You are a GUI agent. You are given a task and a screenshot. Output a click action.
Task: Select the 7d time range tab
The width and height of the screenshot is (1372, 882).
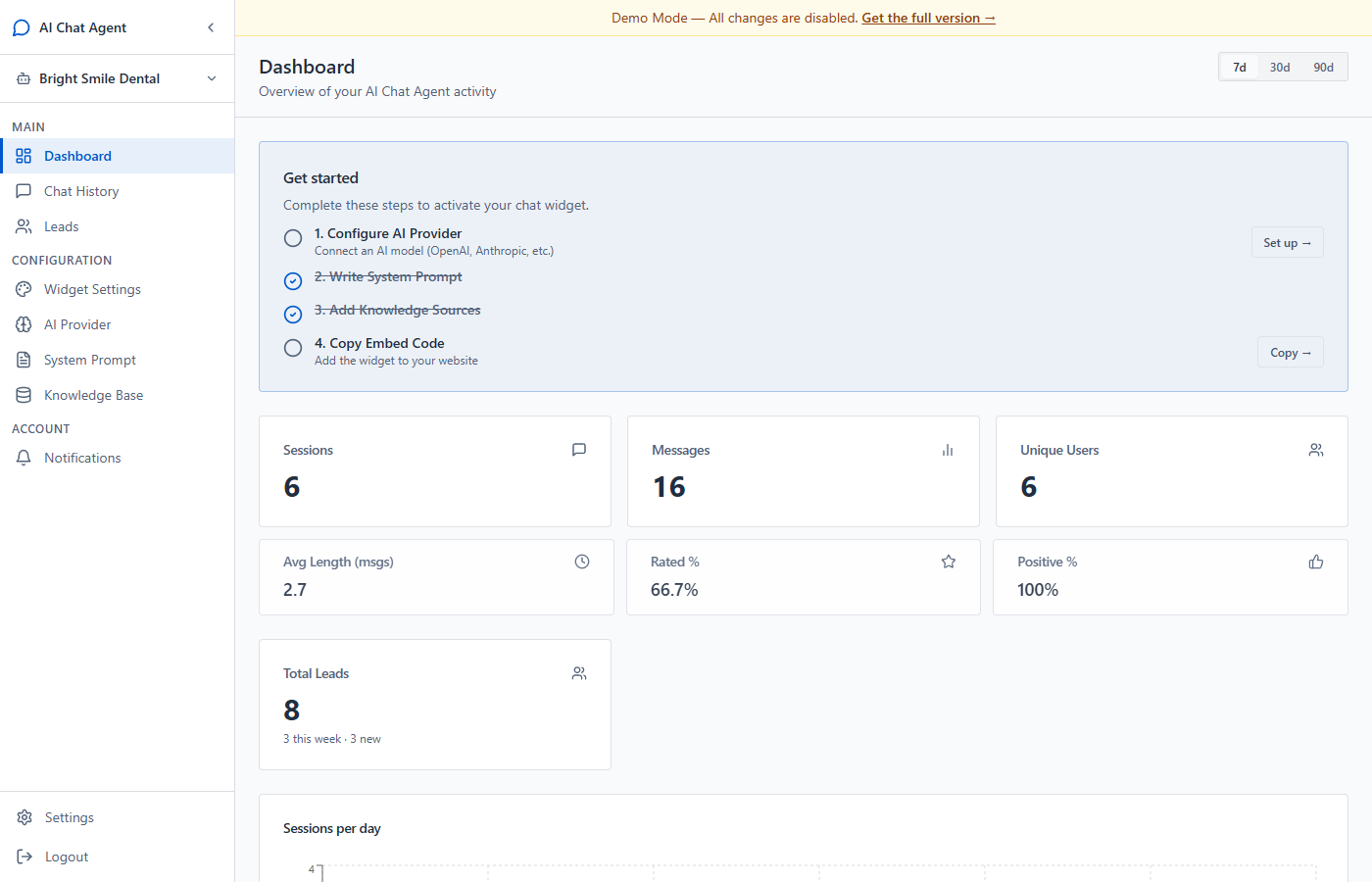pyautogui.click(x=1240, y=68)
